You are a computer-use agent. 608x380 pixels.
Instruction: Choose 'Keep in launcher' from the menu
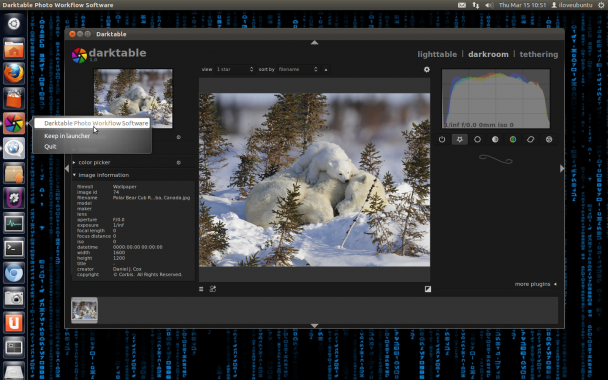(x=67, y=136)
